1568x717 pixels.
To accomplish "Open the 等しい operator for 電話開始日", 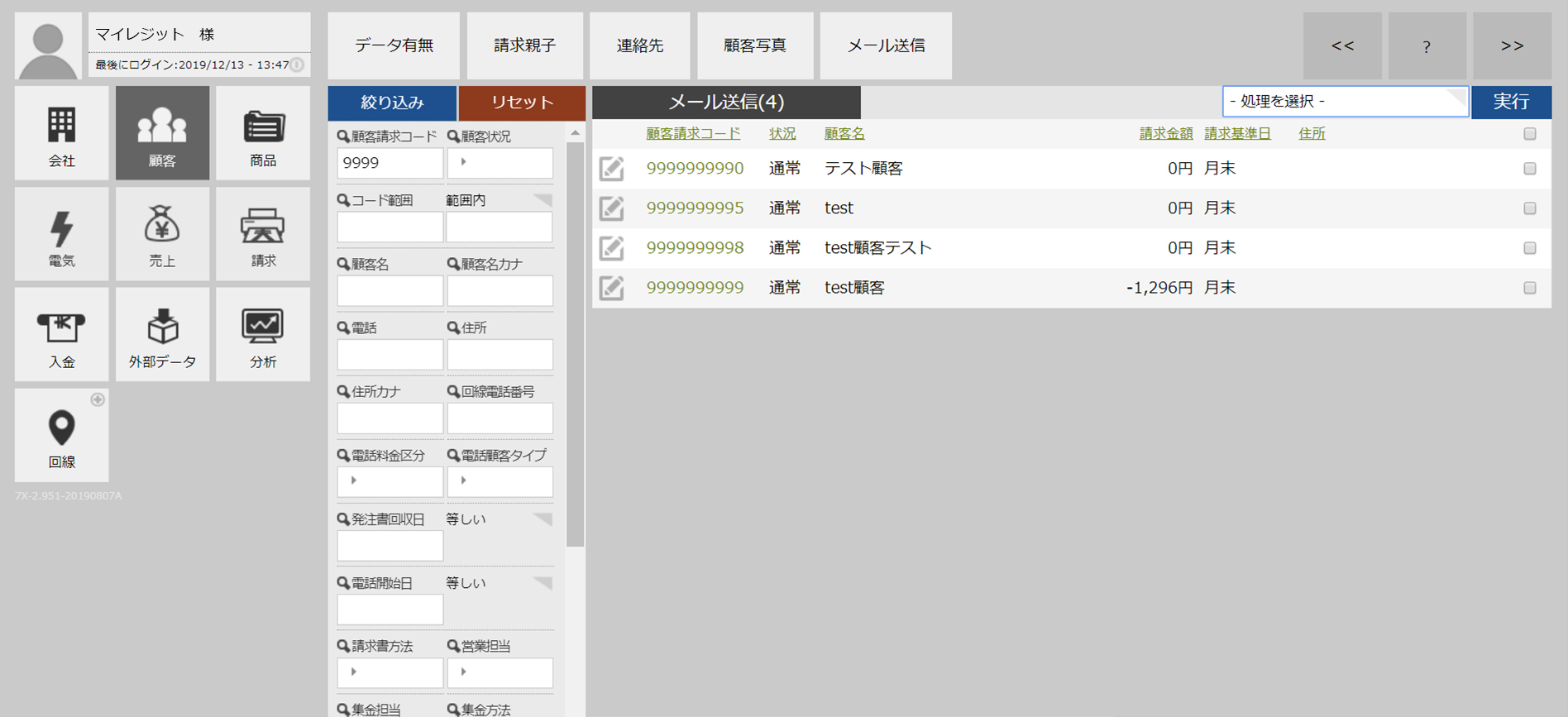I will (499, 583).
